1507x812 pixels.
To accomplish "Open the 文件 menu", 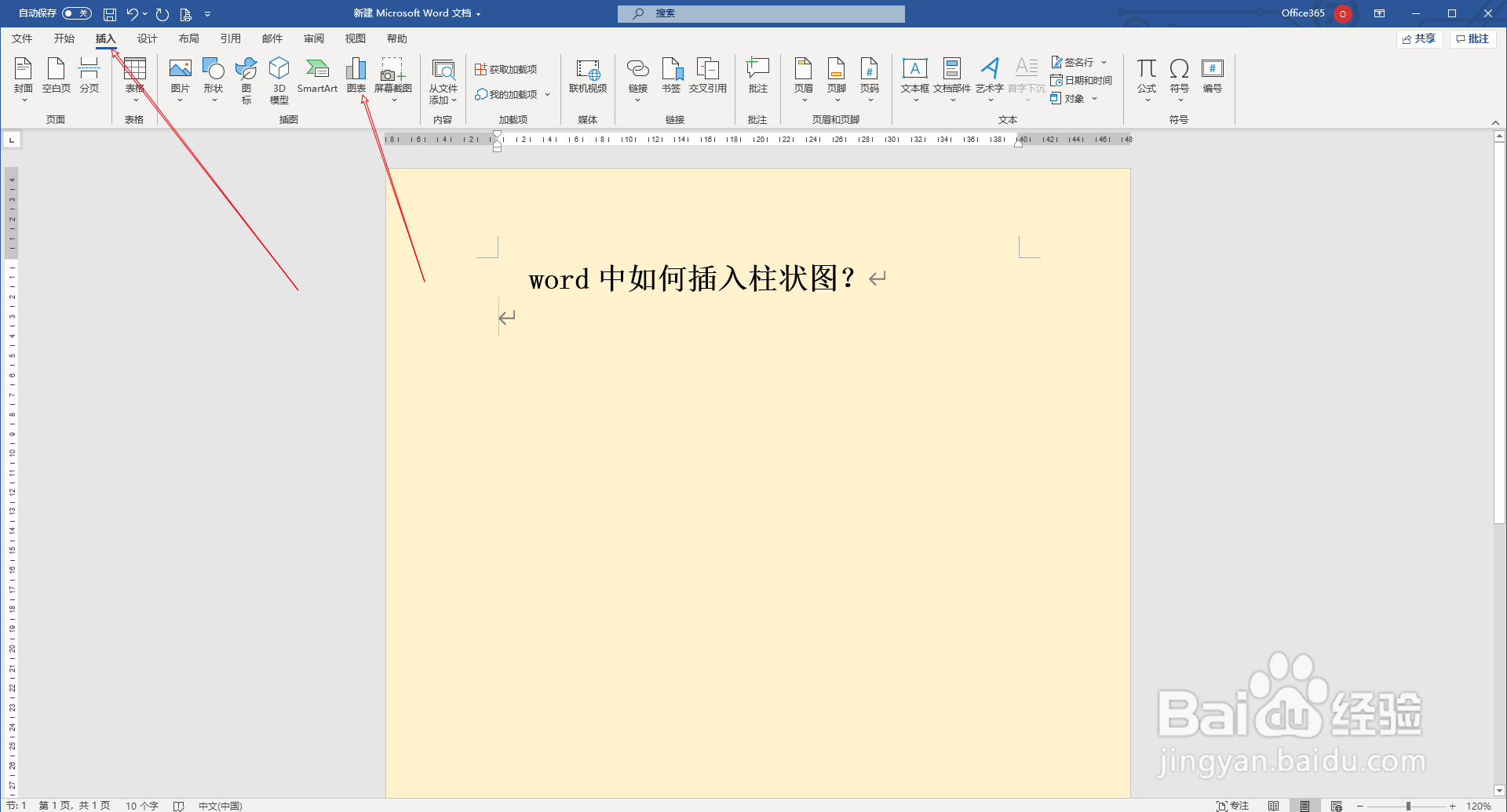I will click(x=21, y=38).
